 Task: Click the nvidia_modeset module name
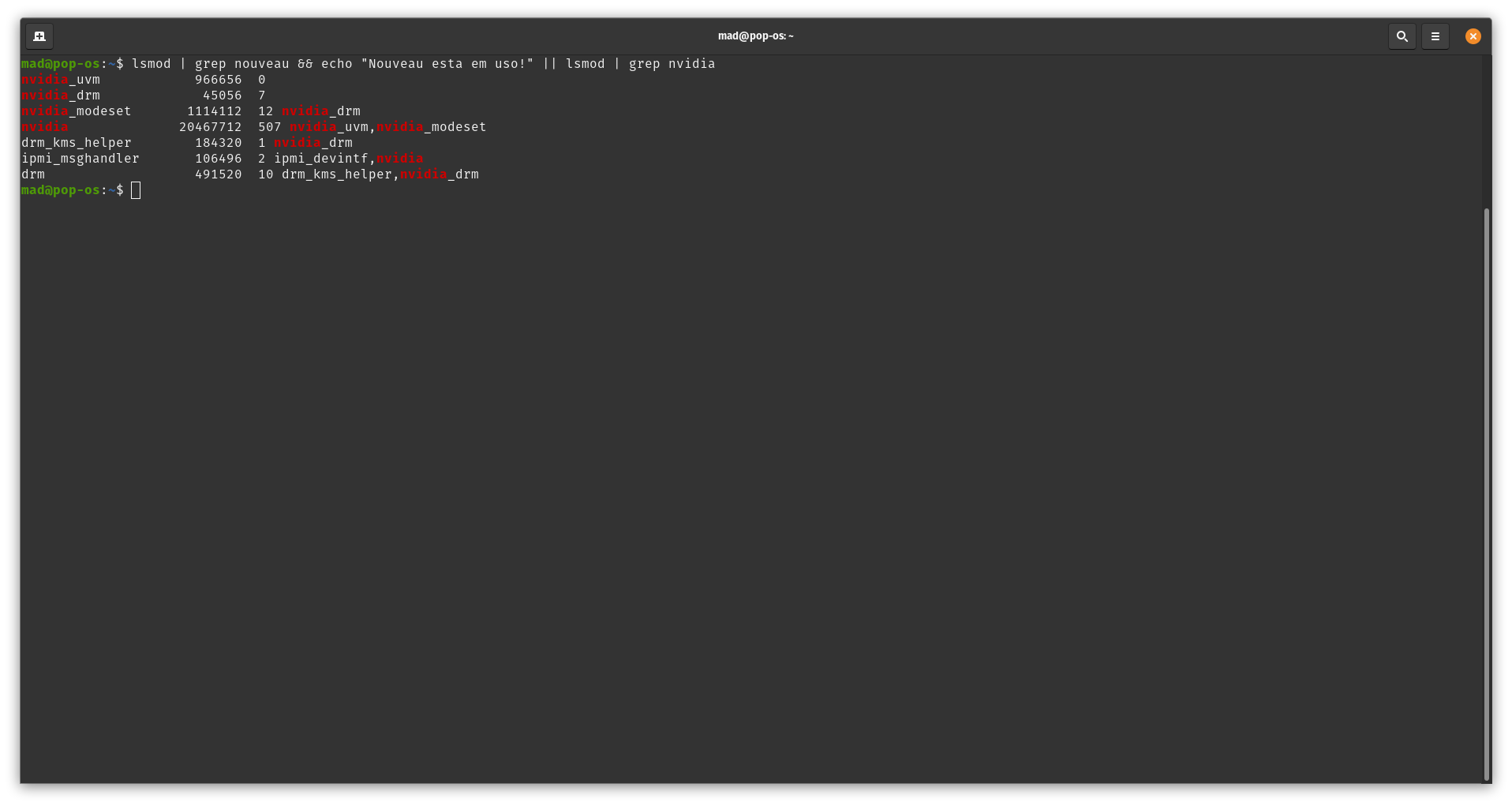tap(77, 111)
